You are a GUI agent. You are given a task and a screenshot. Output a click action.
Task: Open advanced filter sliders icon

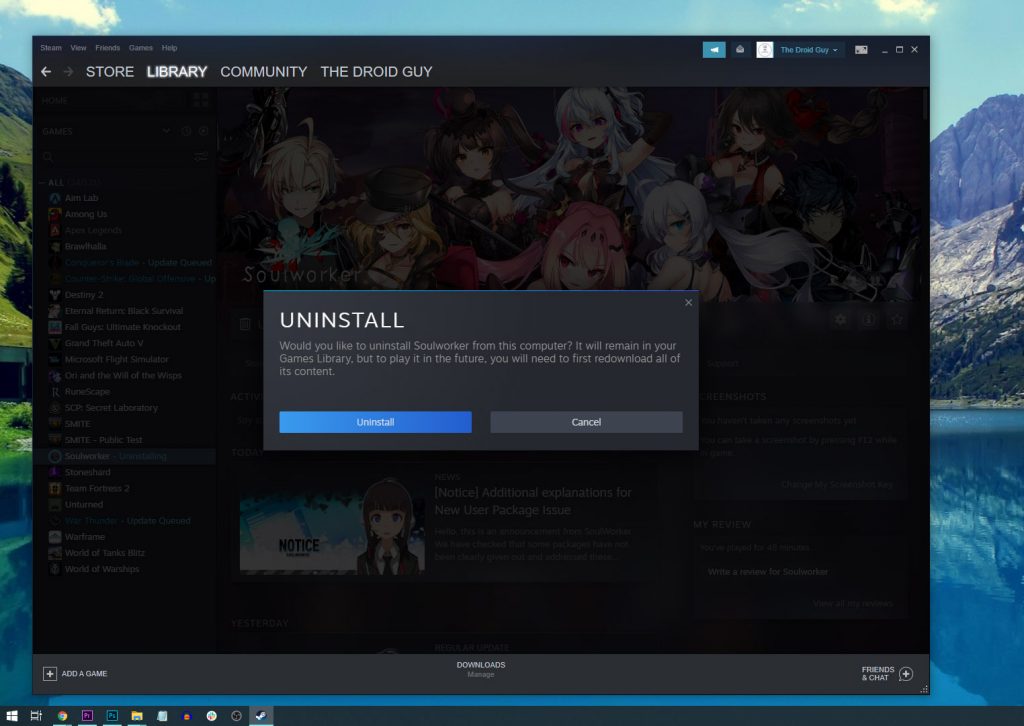coord(201,157)
